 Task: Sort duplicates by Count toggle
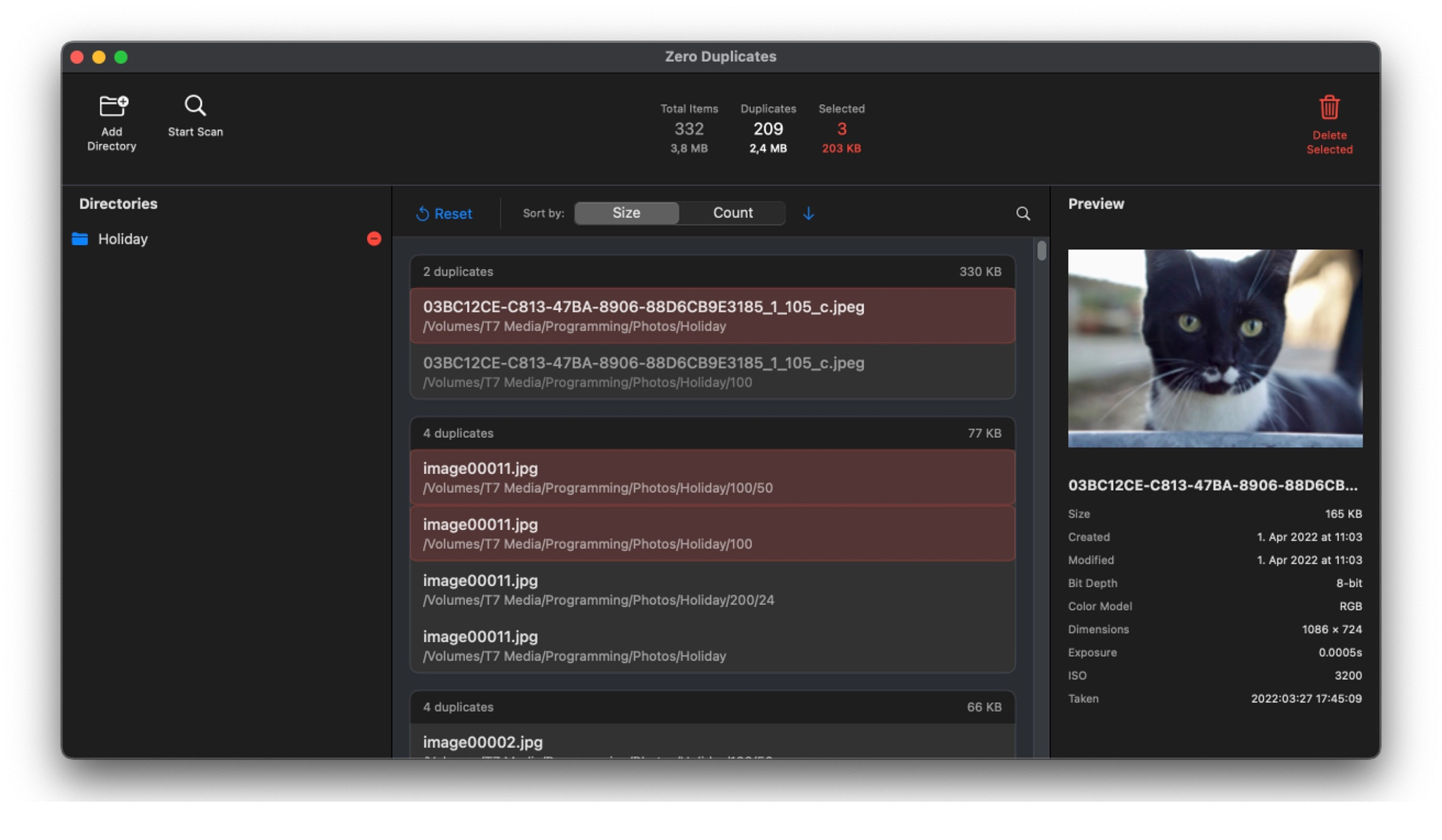tap(732, 213)
